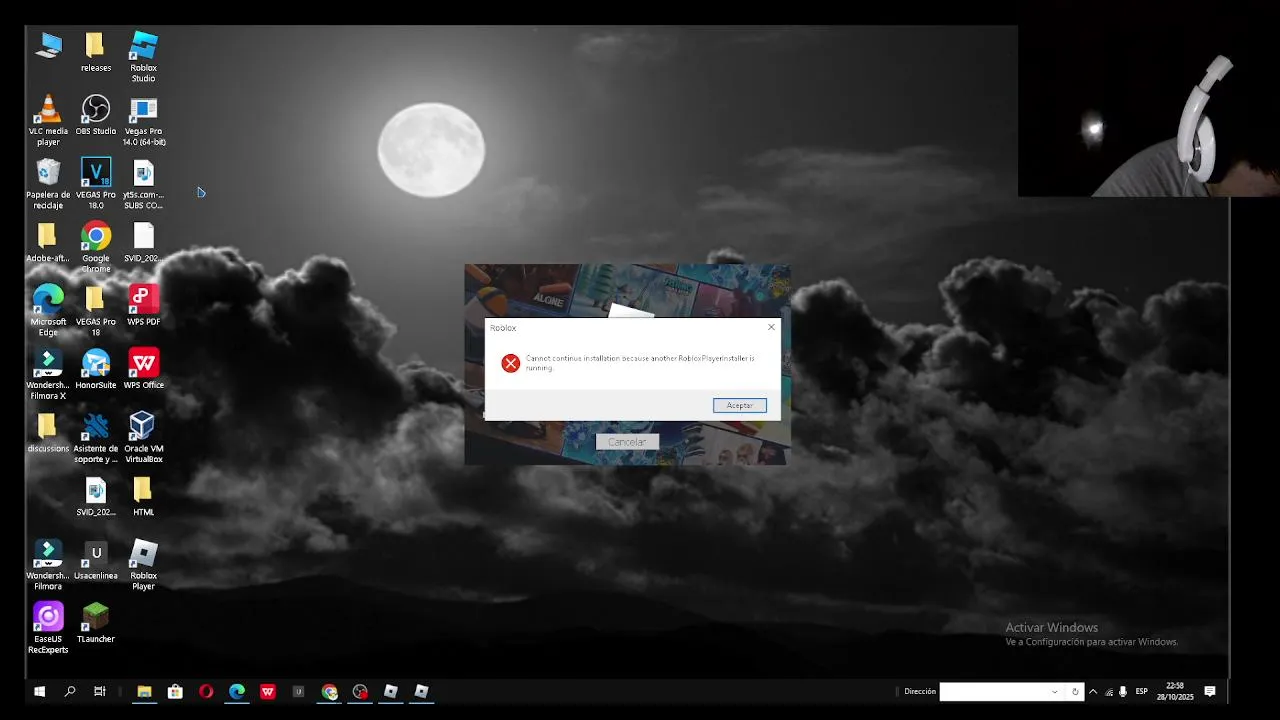Open the Windows Start menu
1280x720 pixels.
40,691
